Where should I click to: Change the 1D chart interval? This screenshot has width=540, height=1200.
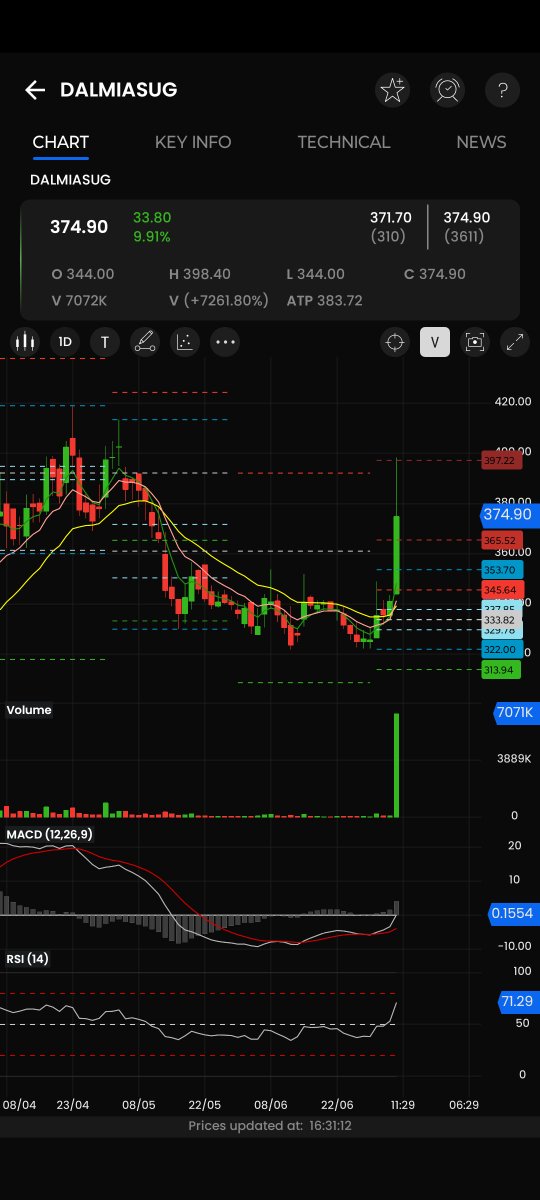[x=65, y=342]
